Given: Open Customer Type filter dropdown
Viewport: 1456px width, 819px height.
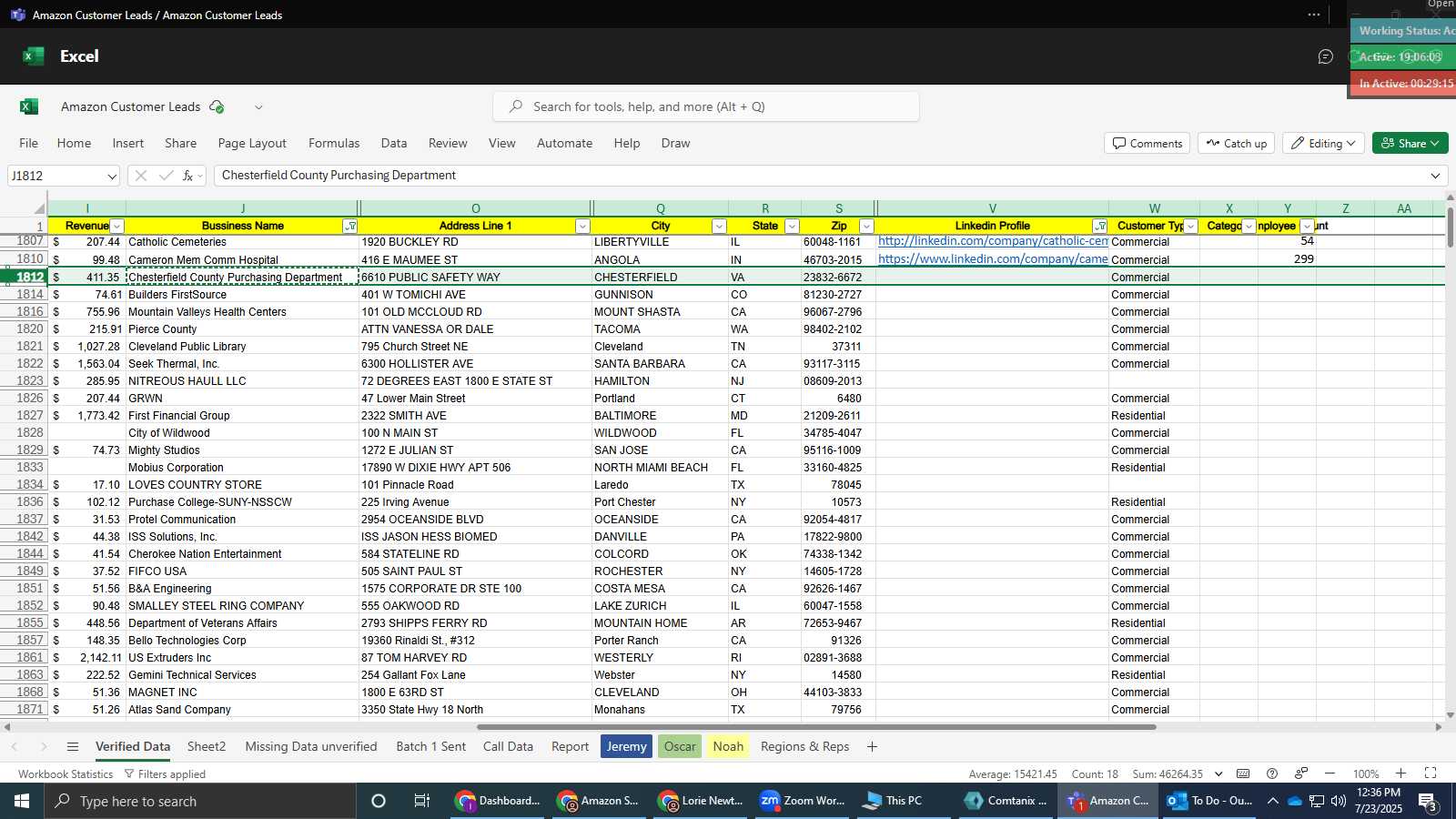Looking at the screenshot, I should pyautogui.click(x=1190, y=227).
